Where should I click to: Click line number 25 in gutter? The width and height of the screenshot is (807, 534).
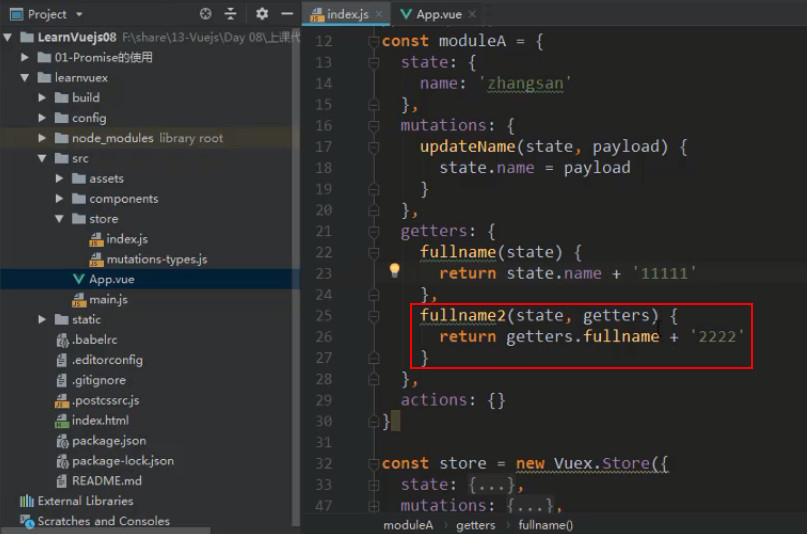pos(324,315)
